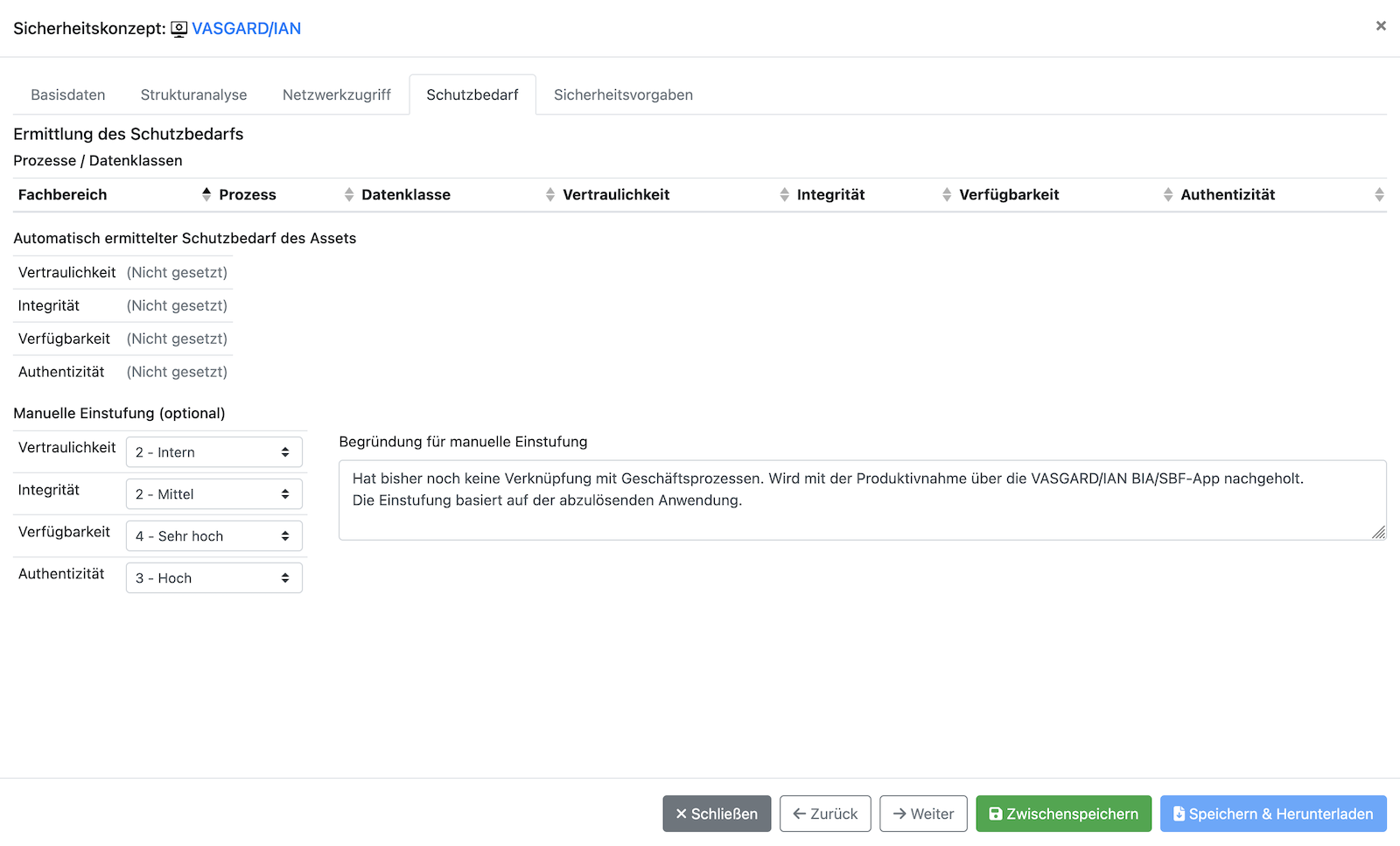Open the Strukturanalyse tab
Image resolution: width=1400 pixels, height=846 pixels.
click(193, 94)
